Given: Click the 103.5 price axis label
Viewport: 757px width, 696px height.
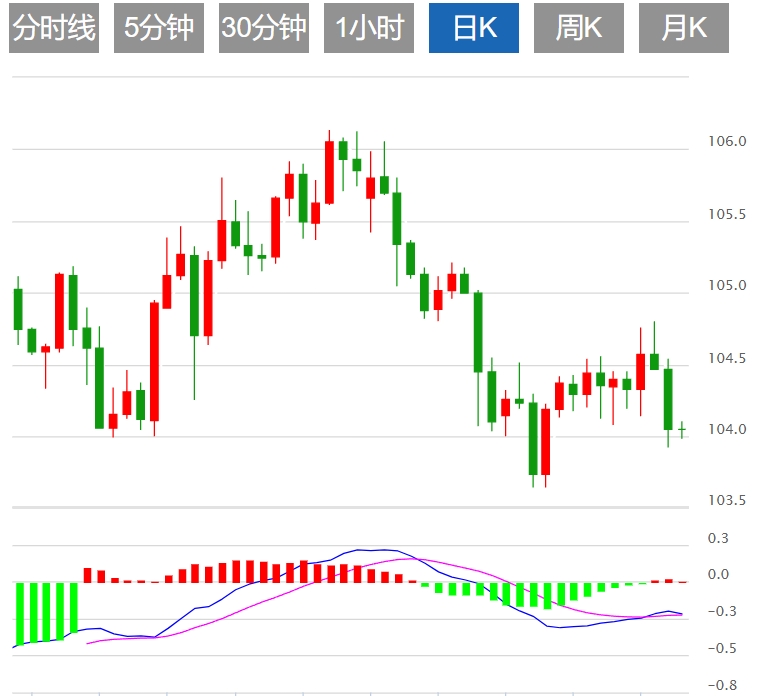Looking at the screenshot, I should click(x=727, y=500).
